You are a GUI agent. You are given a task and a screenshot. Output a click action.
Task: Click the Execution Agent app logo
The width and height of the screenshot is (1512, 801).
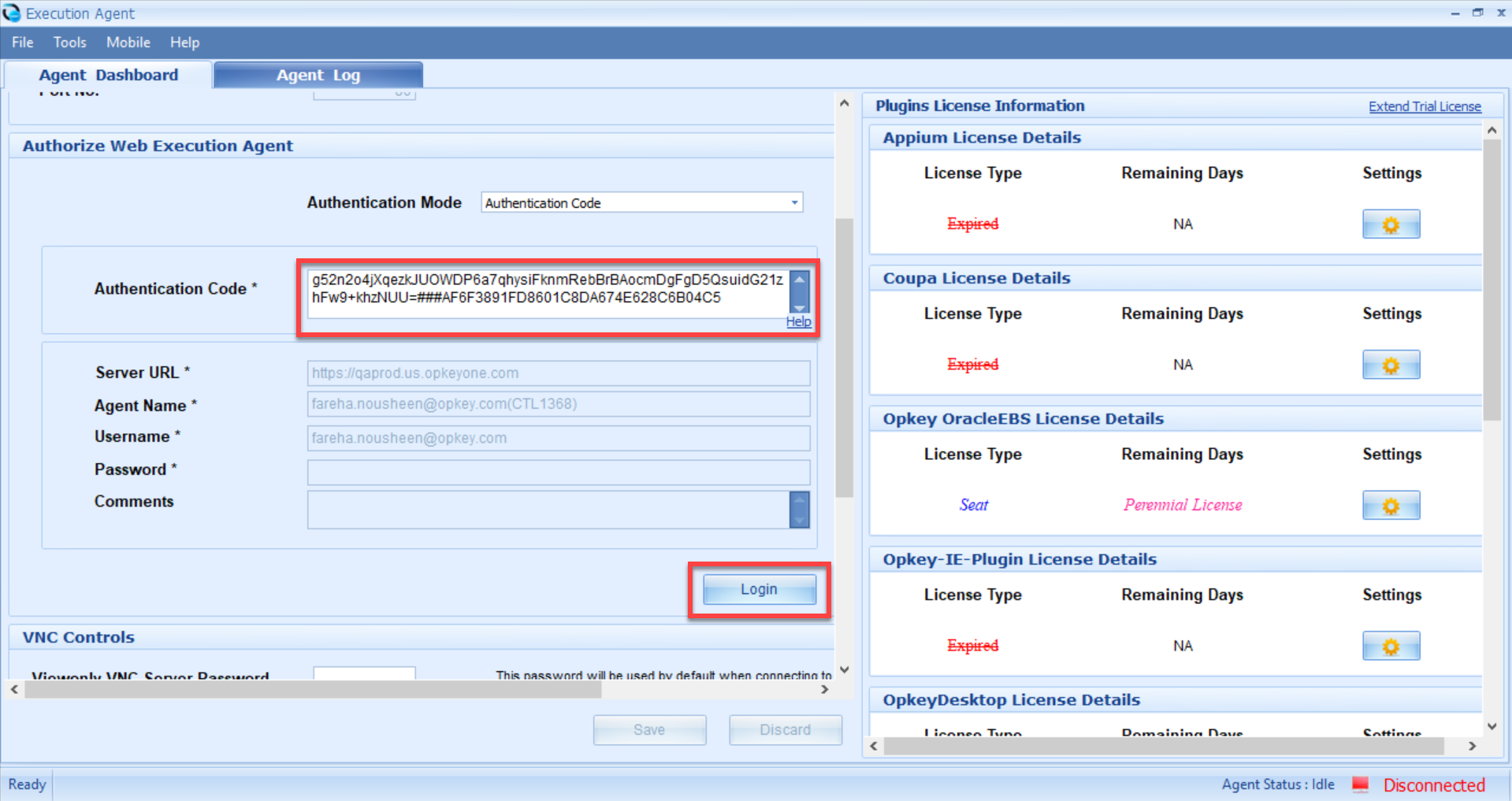12,13
